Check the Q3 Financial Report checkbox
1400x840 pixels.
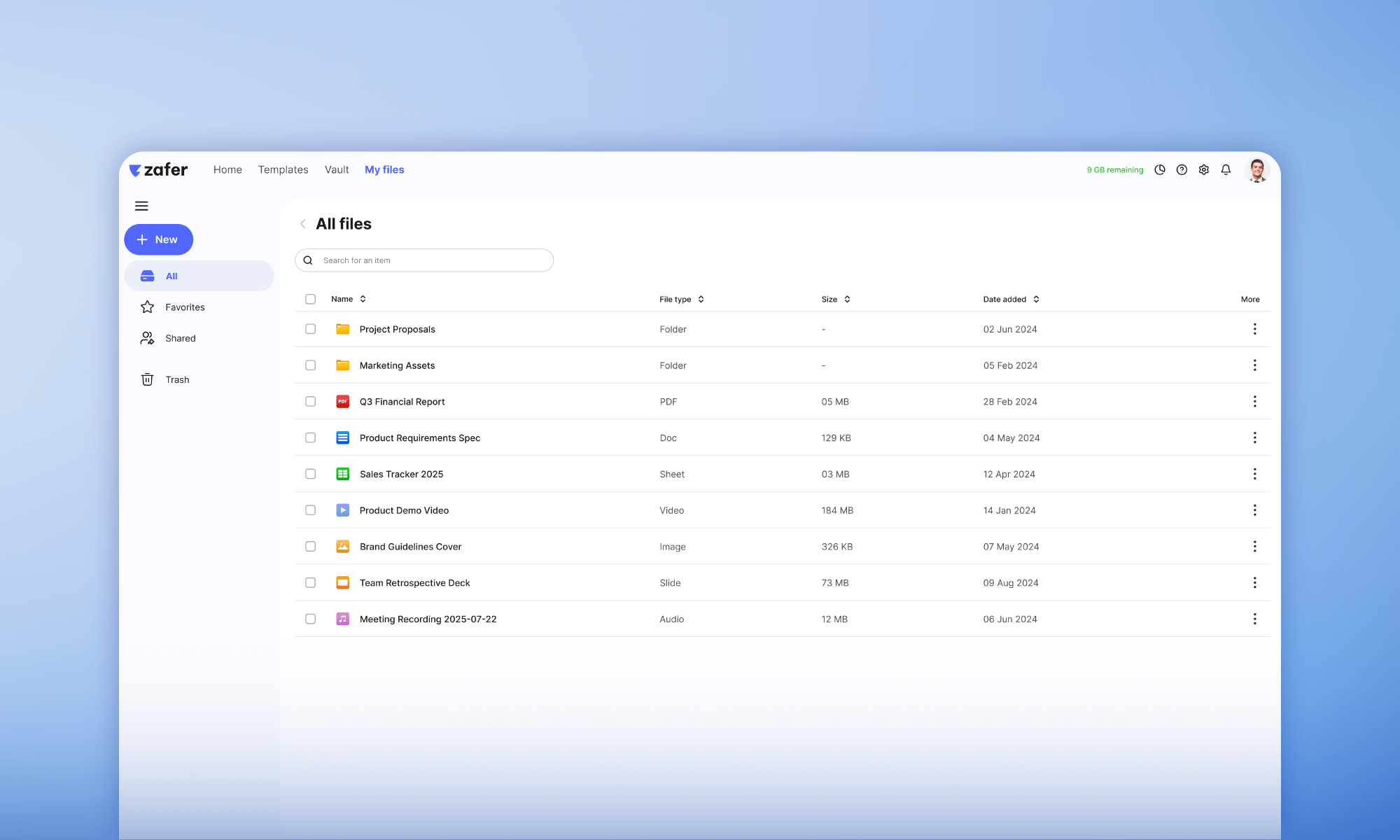click(310, 402)
